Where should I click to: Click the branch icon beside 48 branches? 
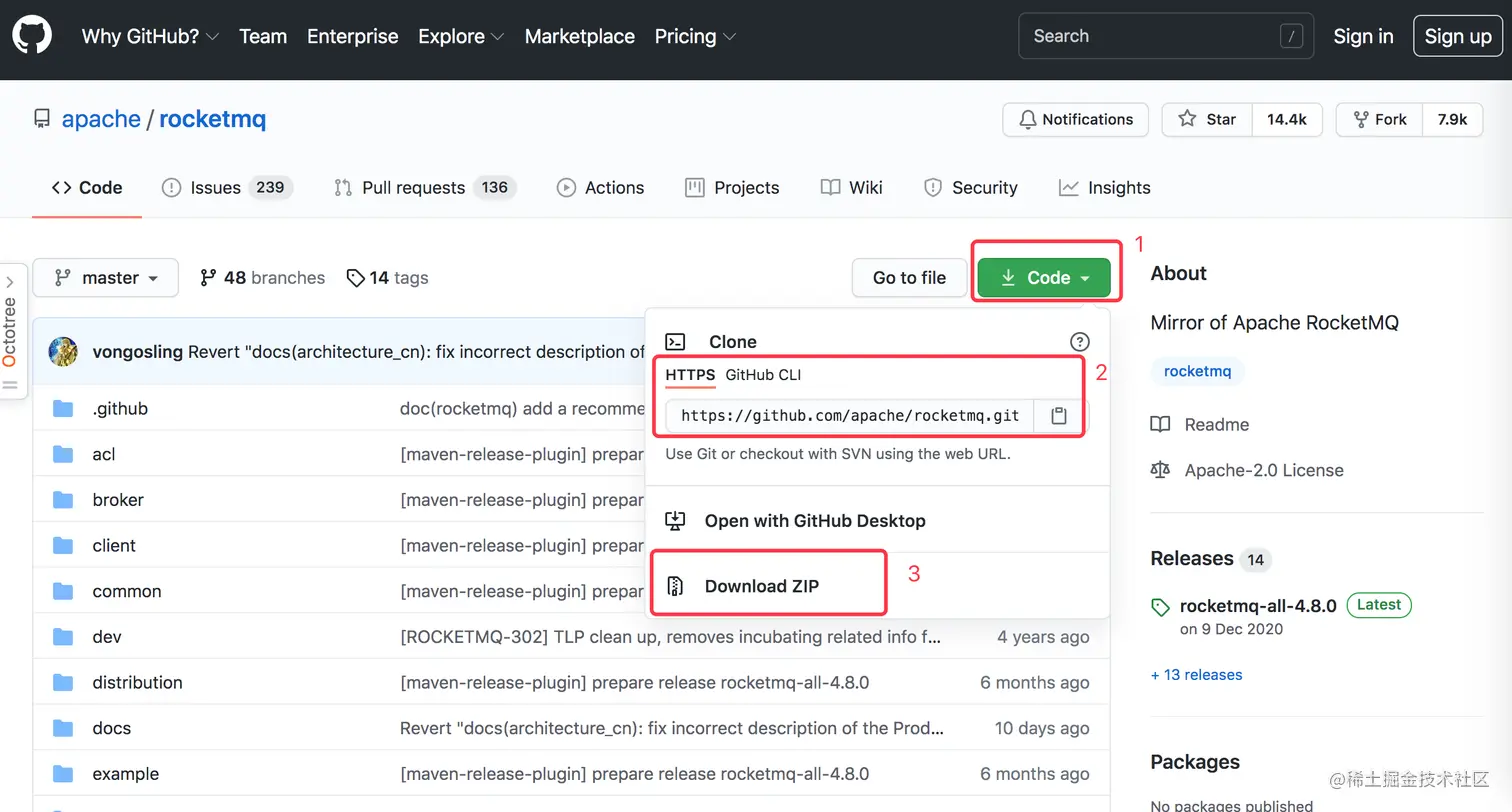(x=208, y=277)
